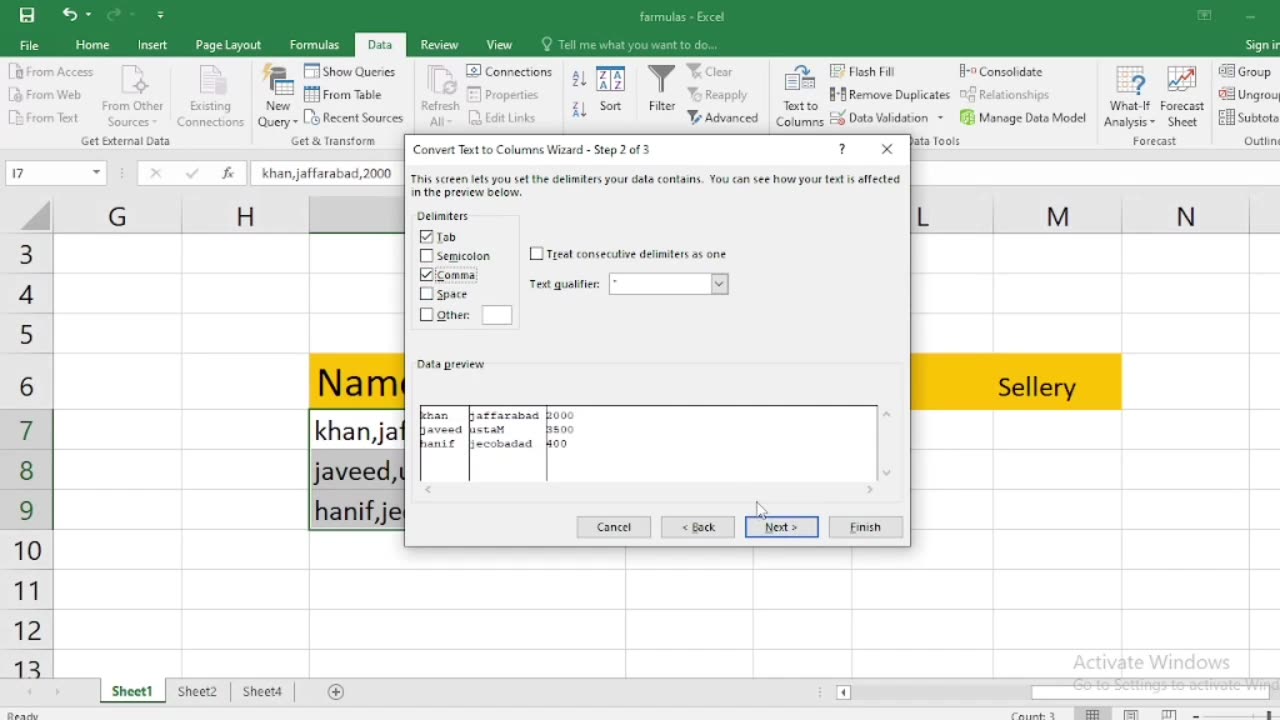Screen dimensions: 1280x720
Task: Open the File menu
Action: coord(29,45)
